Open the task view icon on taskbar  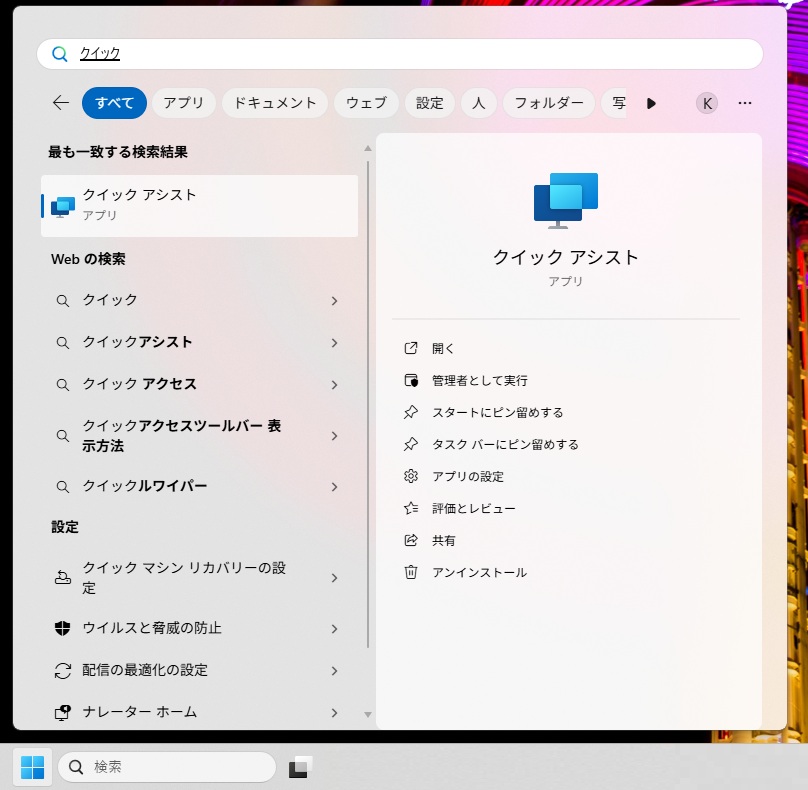(x=300, y=767)
